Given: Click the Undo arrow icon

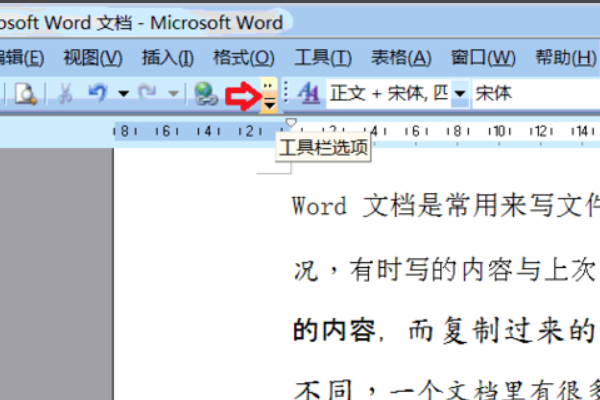Looking at the screenshot, I should point(98,93).
